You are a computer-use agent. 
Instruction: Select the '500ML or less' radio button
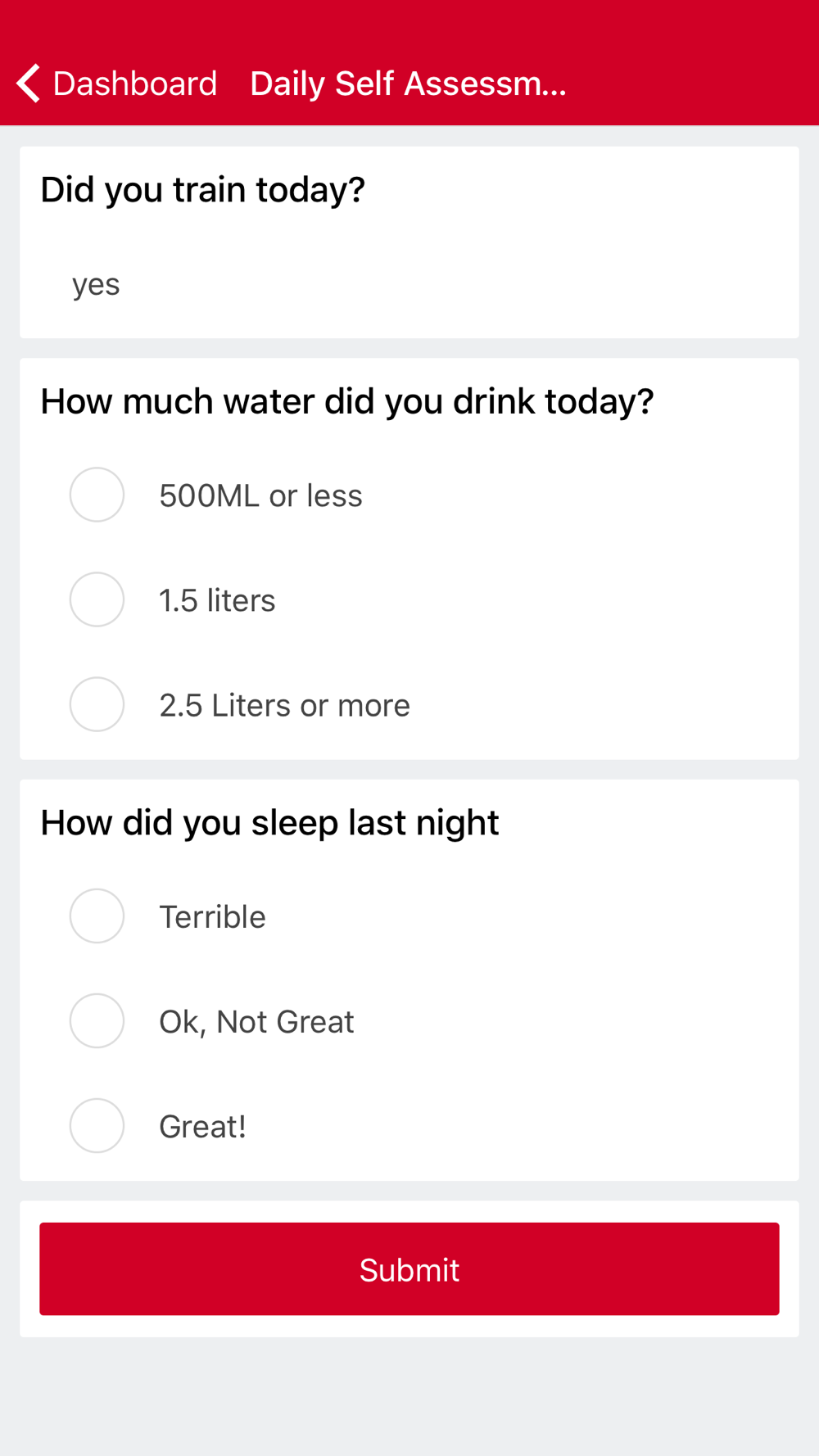97,495
